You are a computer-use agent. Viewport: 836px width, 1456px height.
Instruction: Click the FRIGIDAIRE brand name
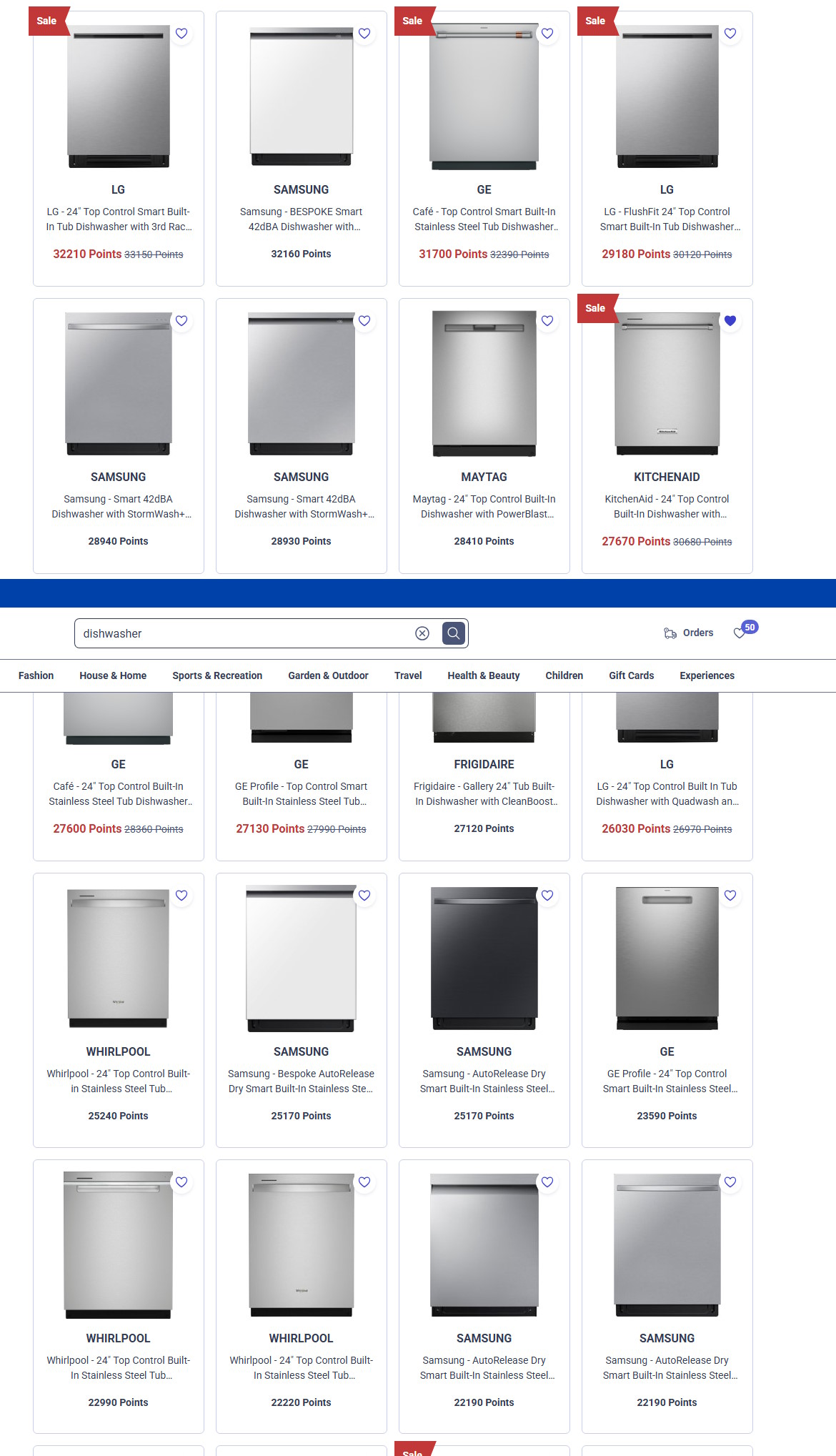(484, 764)
